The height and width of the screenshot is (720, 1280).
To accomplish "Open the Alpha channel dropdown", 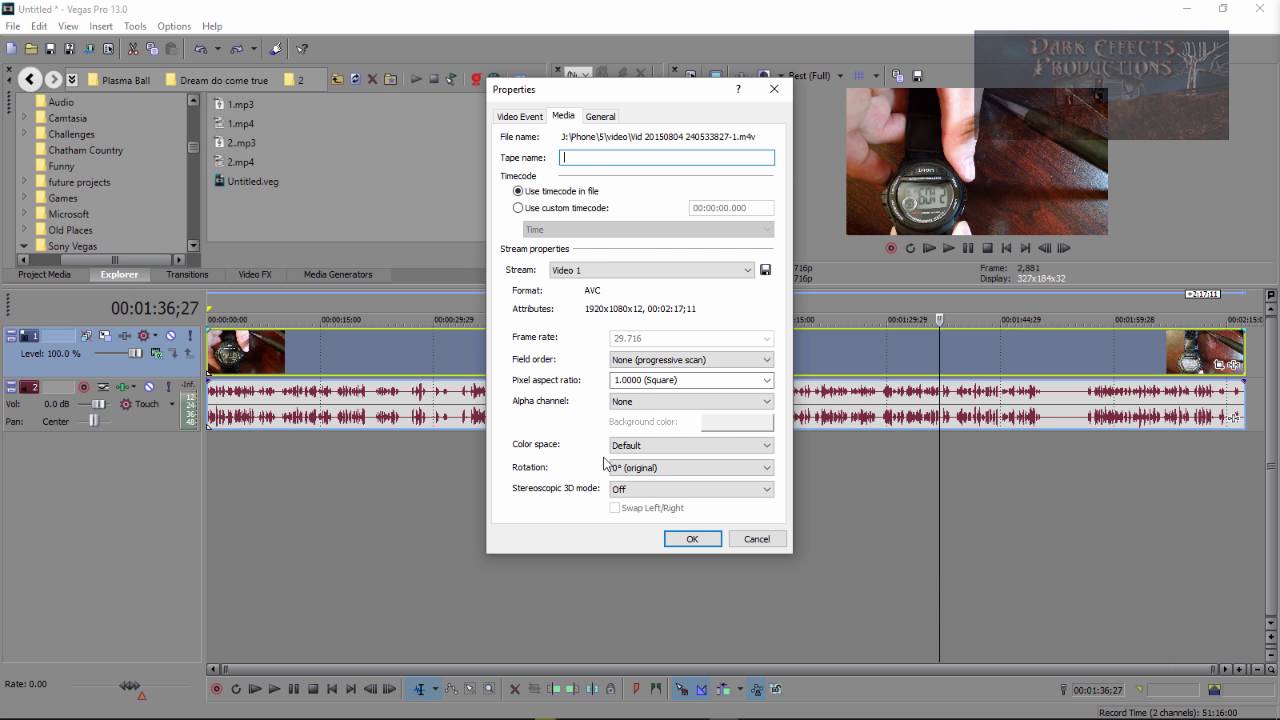I will pos(691,401).
